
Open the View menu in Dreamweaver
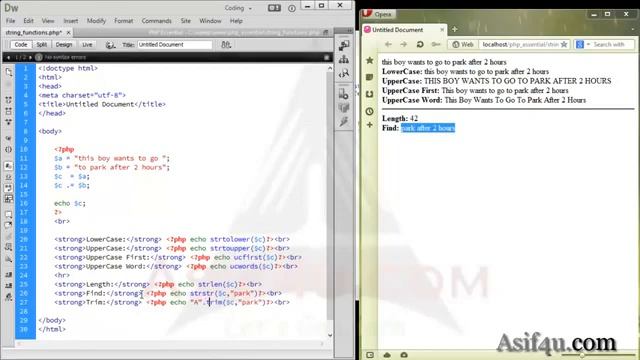coord(48,21)
